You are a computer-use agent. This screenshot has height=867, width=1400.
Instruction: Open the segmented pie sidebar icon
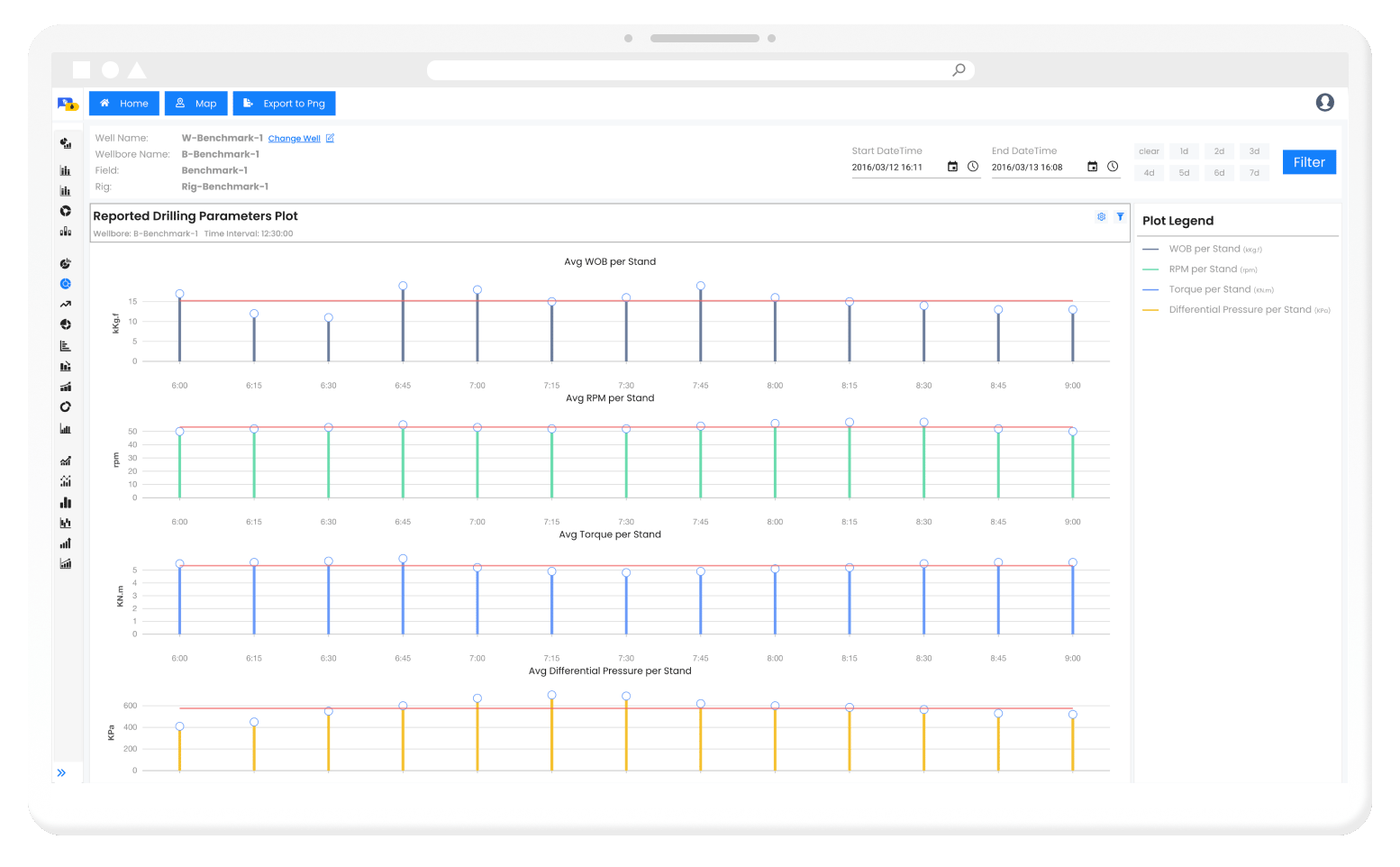pos(65,324)
